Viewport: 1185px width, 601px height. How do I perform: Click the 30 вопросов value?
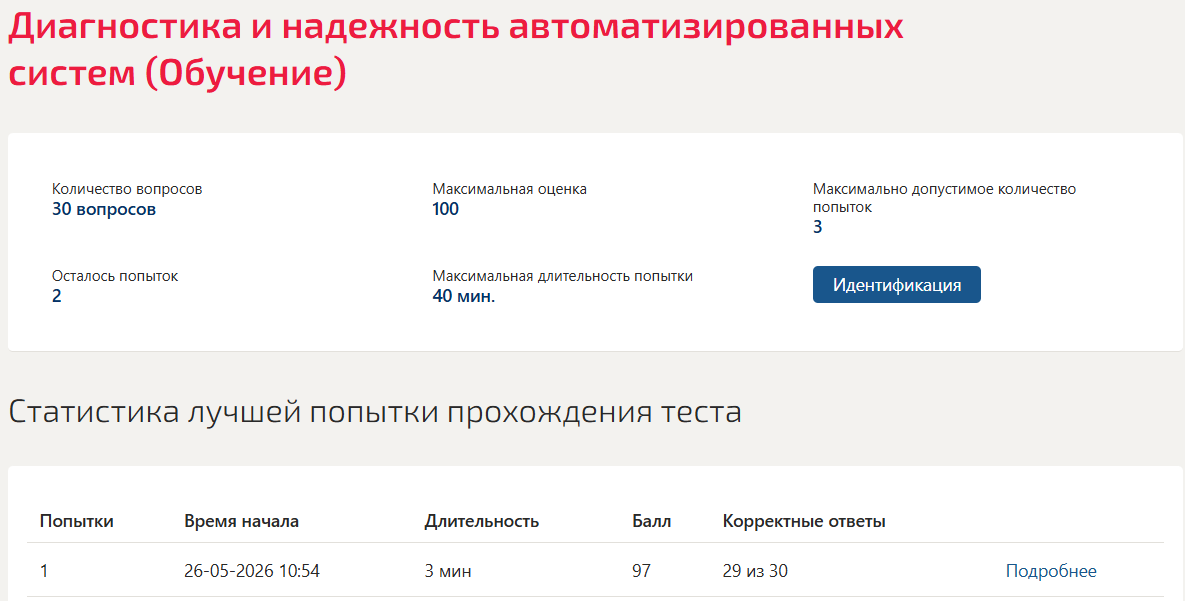pyautogui.click(x=104, y=209)
